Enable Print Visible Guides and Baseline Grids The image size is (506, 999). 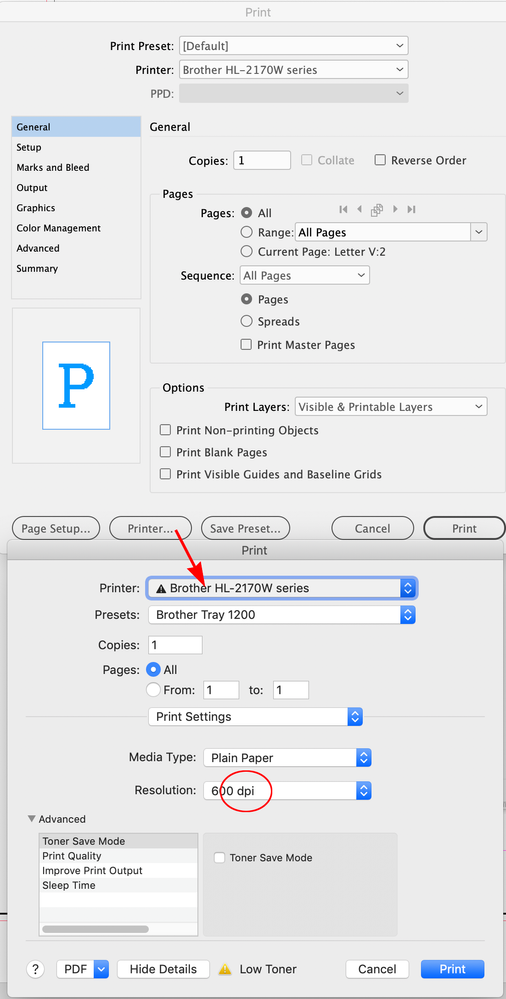pyautogui.click(x=165, y=474)
